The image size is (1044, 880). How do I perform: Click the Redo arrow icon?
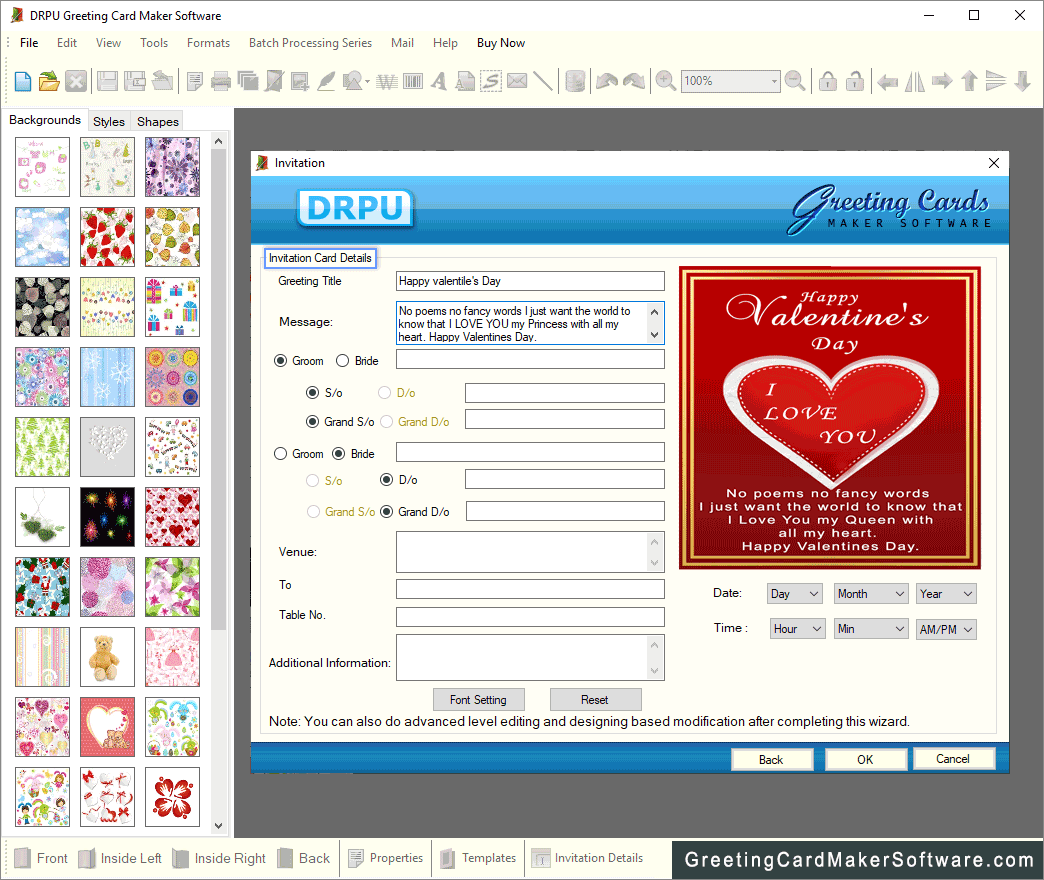click(634, 81)
